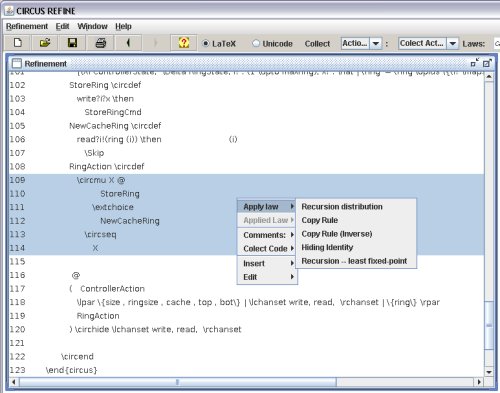The height and width of the screenshot is (393, 500).
Task: Open the Colect Act... combo box dropdown
Action: [x=453, y=44]
